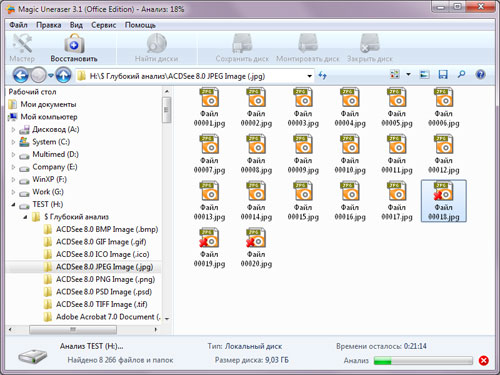Click the tree panel horizontal scrollbar
Screen dimensions: 500x375
pyautogui.click(x=83, y=329)
